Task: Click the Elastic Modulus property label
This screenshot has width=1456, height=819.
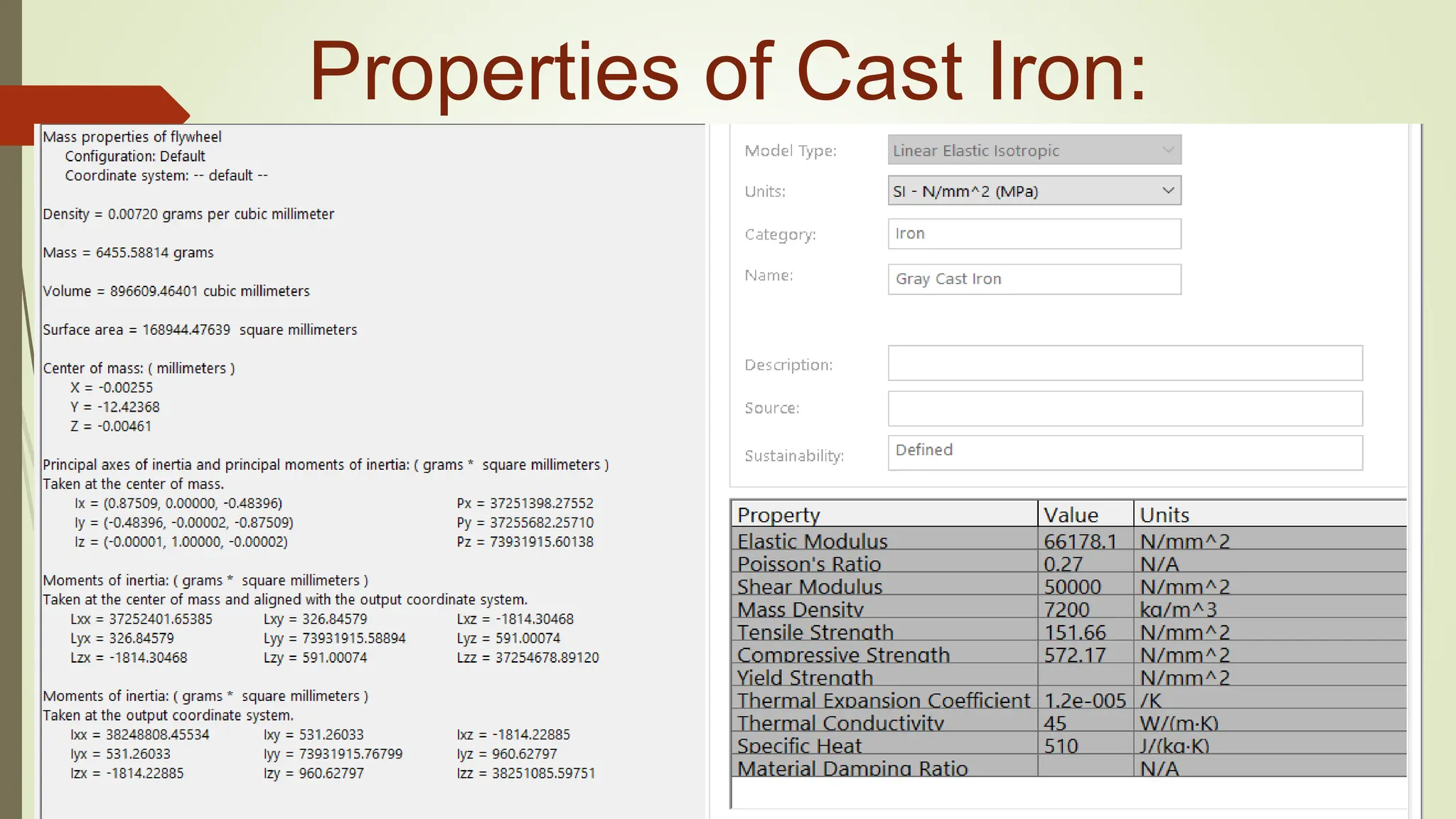Action: click(x=813, y=541)
